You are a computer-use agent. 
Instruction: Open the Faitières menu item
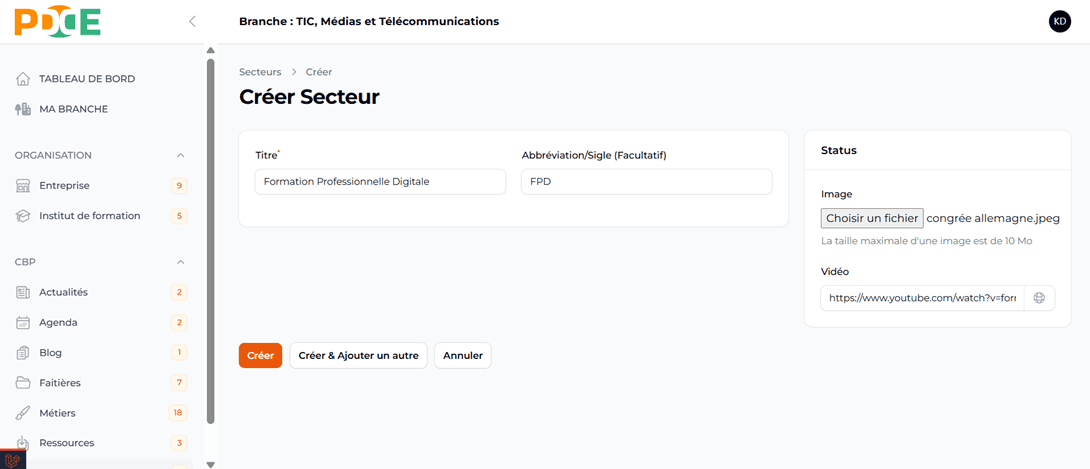point(60,383)
